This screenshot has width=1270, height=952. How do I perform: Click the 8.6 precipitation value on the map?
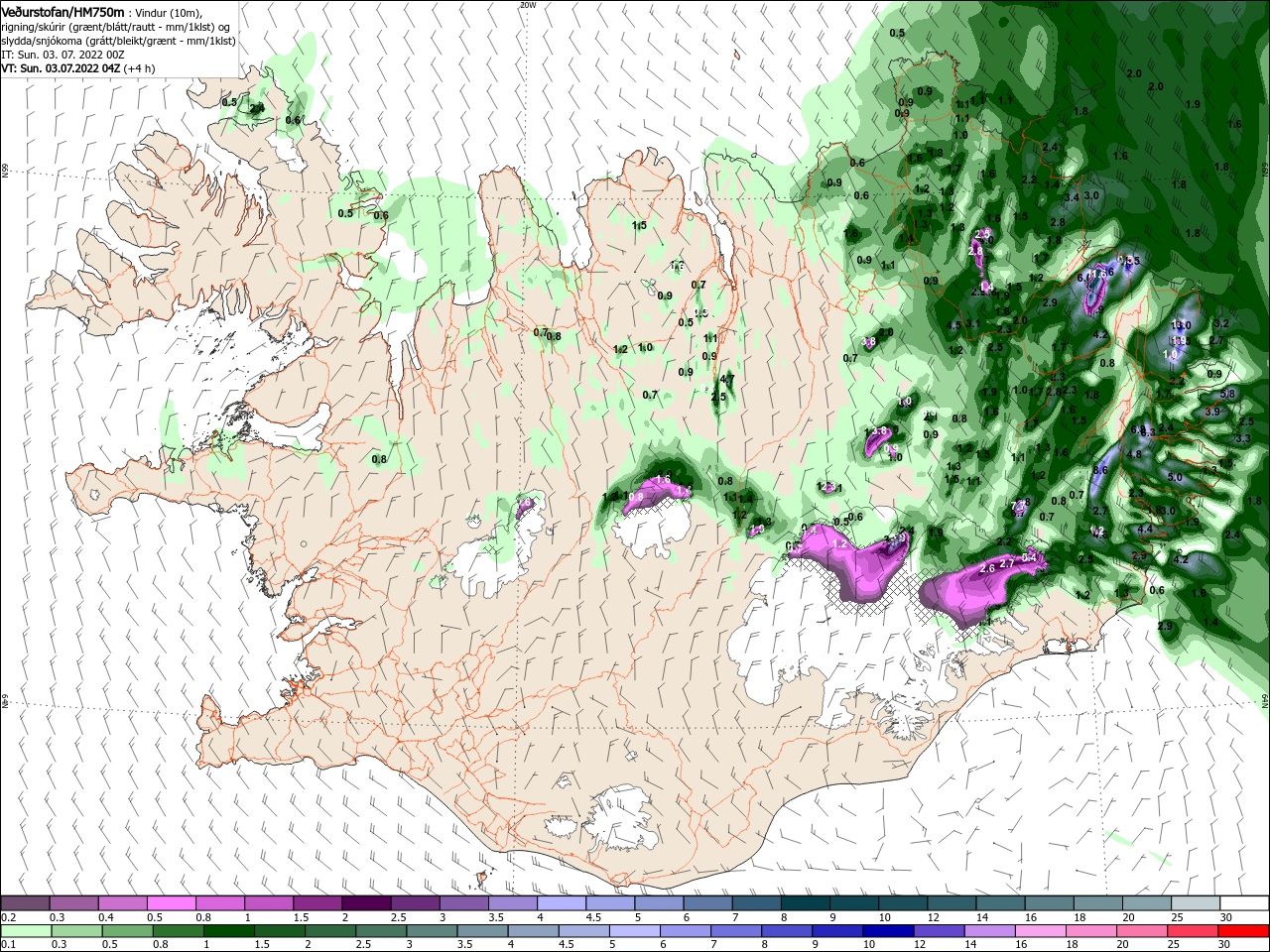click(1099, 470)
